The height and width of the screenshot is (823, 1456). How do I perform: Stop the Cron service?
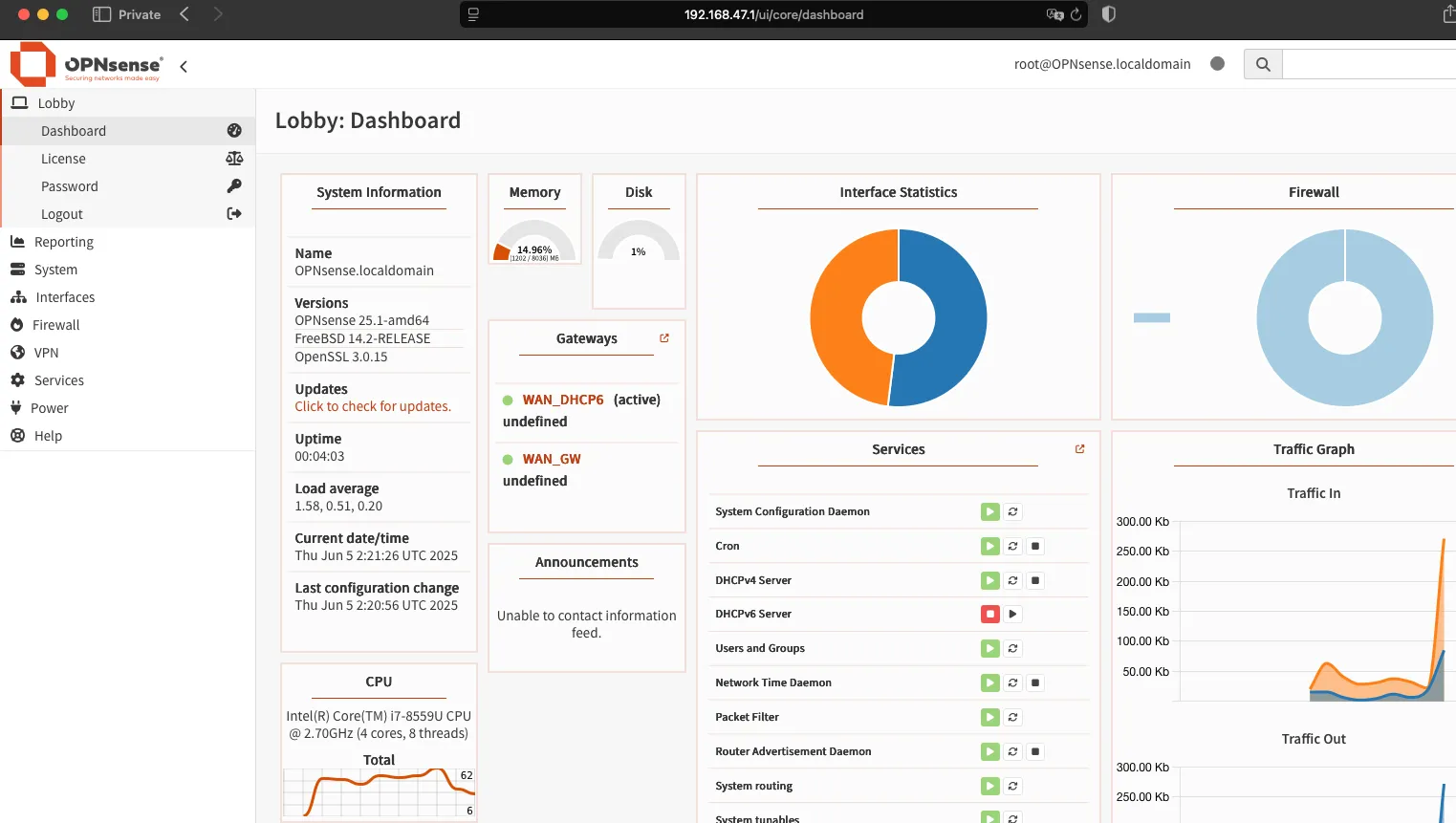click(1033, 546)
